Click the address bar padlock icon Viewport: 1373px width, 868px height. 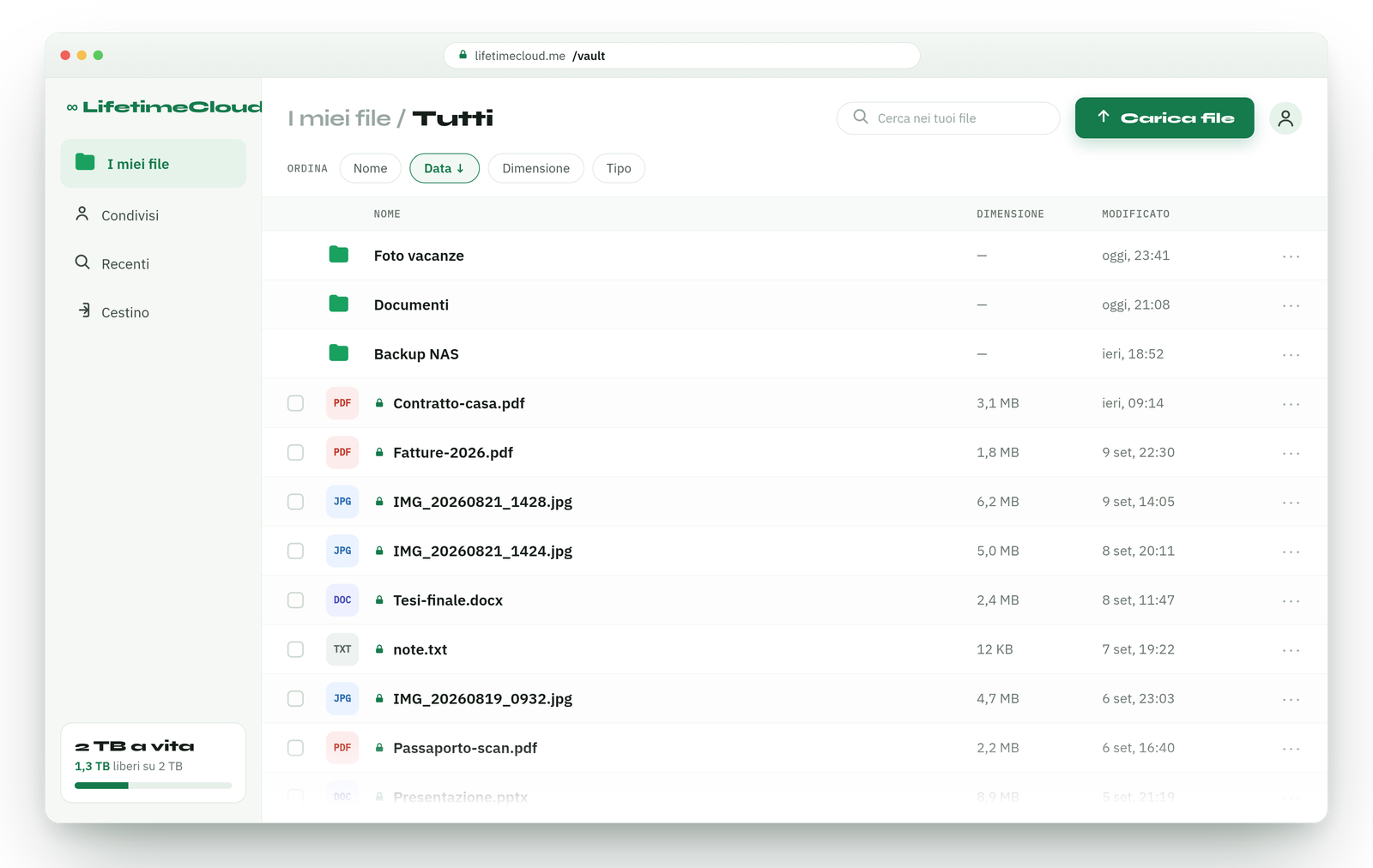(463, 55)
